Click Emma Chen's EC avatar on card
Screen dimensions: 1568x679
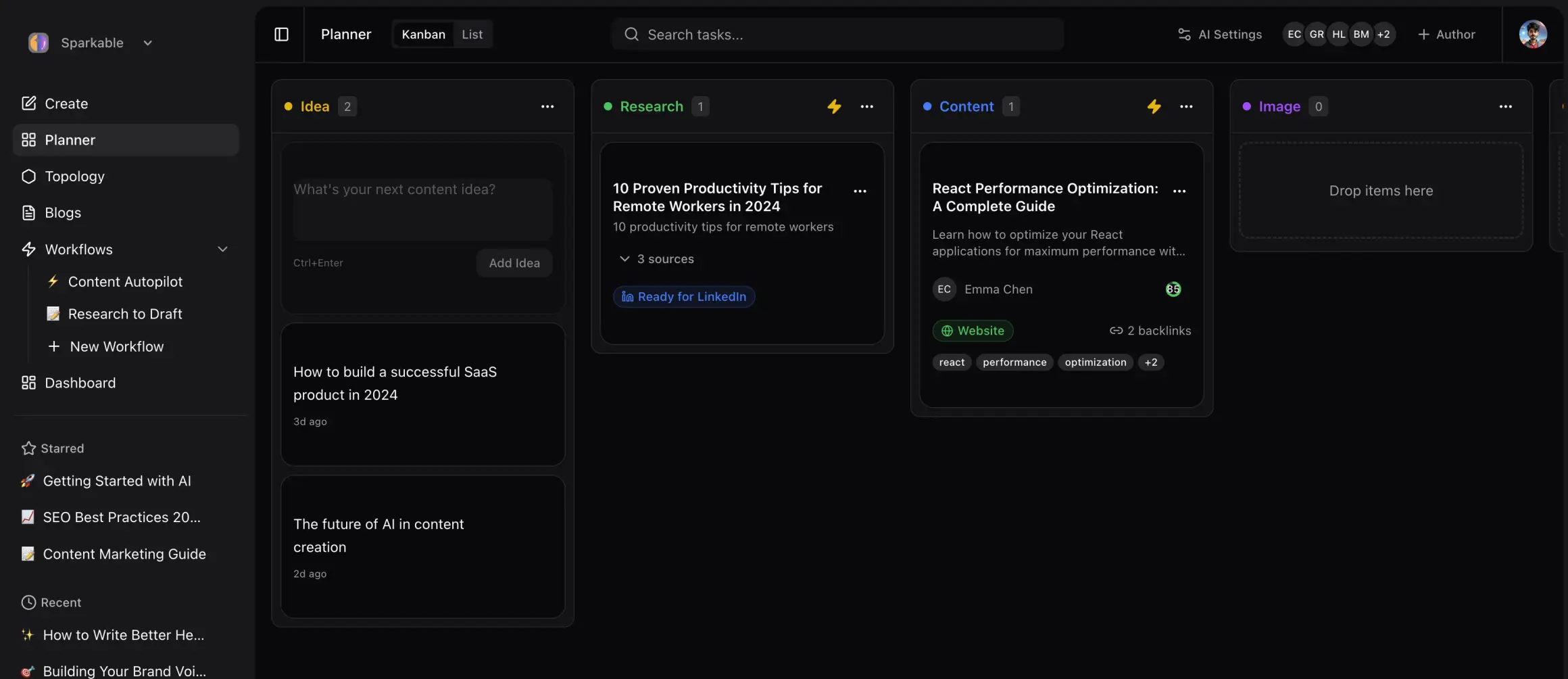click(x=944, y=289)
